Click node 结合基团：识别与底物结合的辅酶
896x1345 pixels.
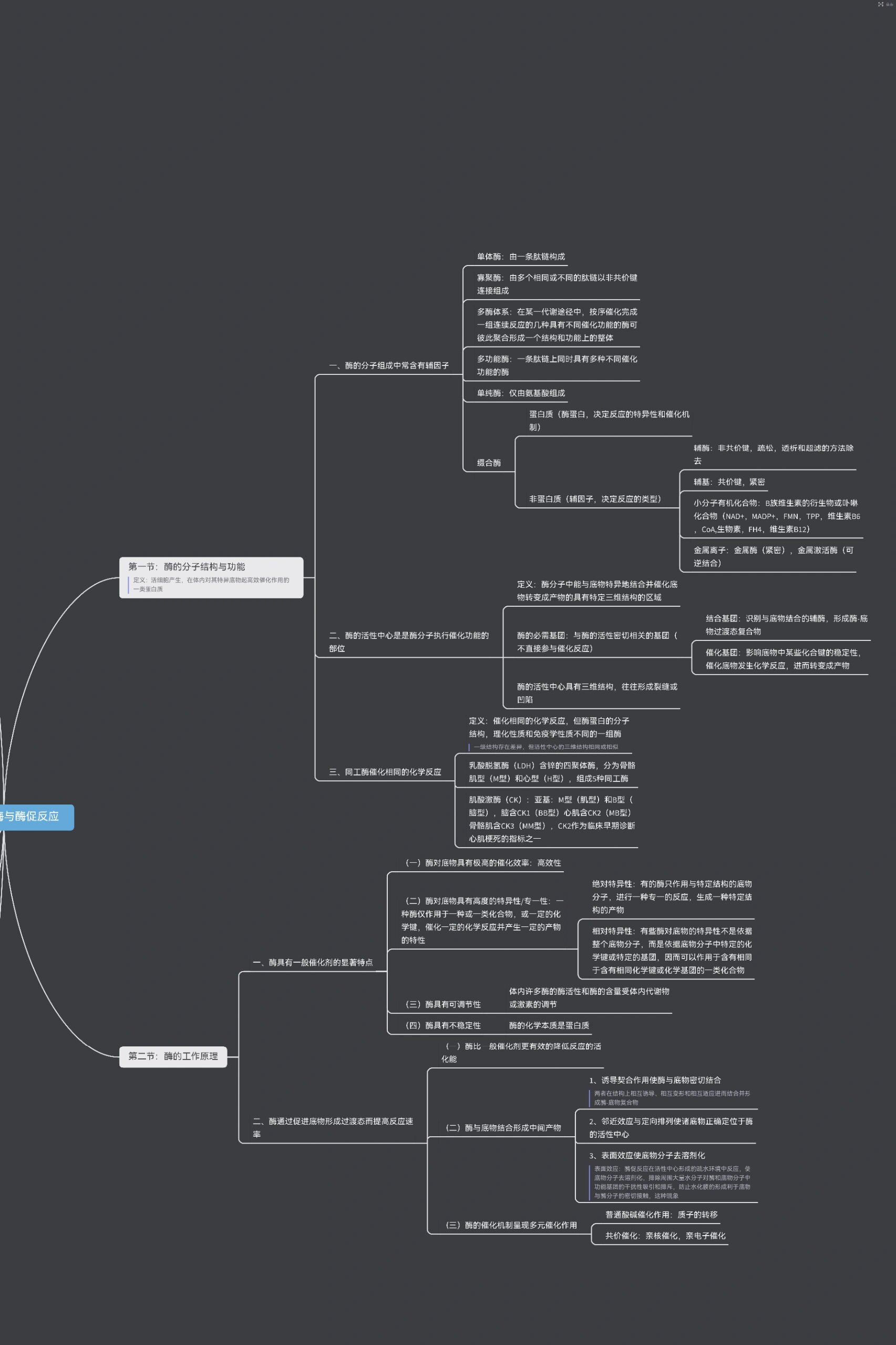coord(786,625)
